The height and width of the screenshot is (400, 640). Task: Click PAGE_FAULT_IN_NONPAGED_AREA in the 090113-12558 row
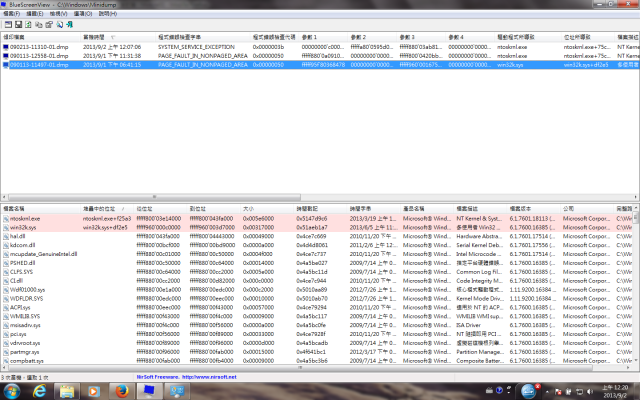click(203, 56)
